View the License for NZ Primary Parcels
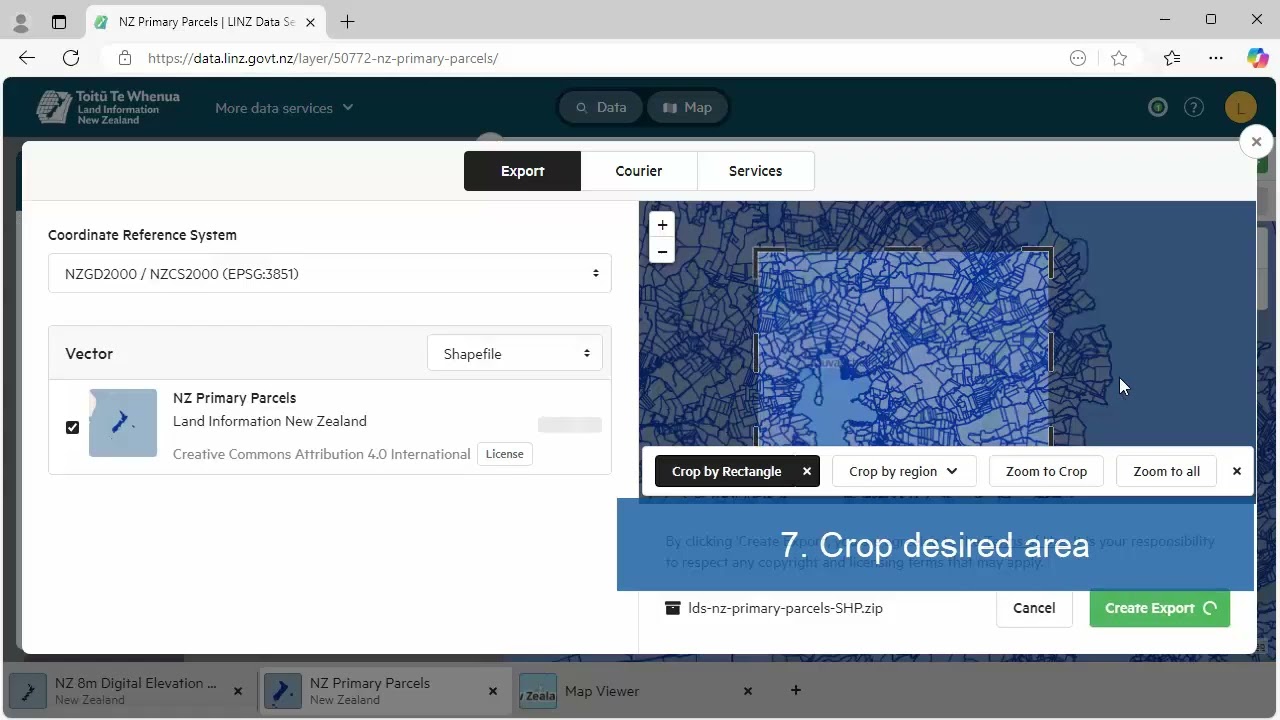 click(x=504, y=454)
